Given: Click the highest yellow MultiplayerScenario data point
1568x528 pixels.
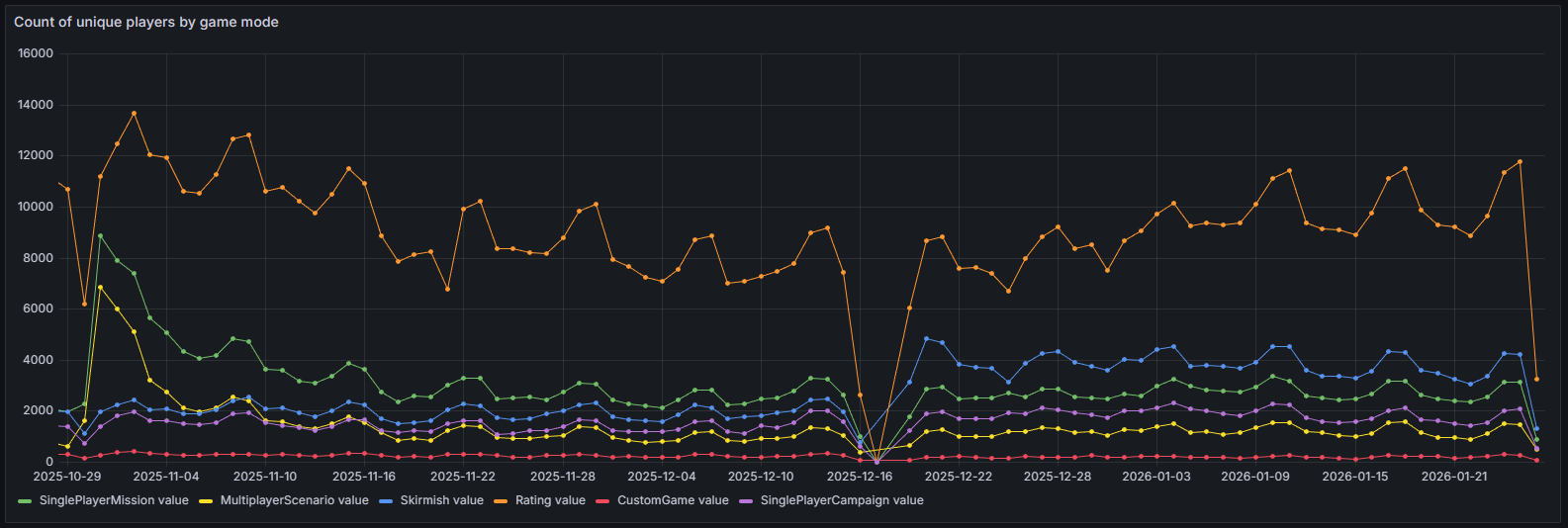Looking at the screenshot, I should [x=100, y=288].
